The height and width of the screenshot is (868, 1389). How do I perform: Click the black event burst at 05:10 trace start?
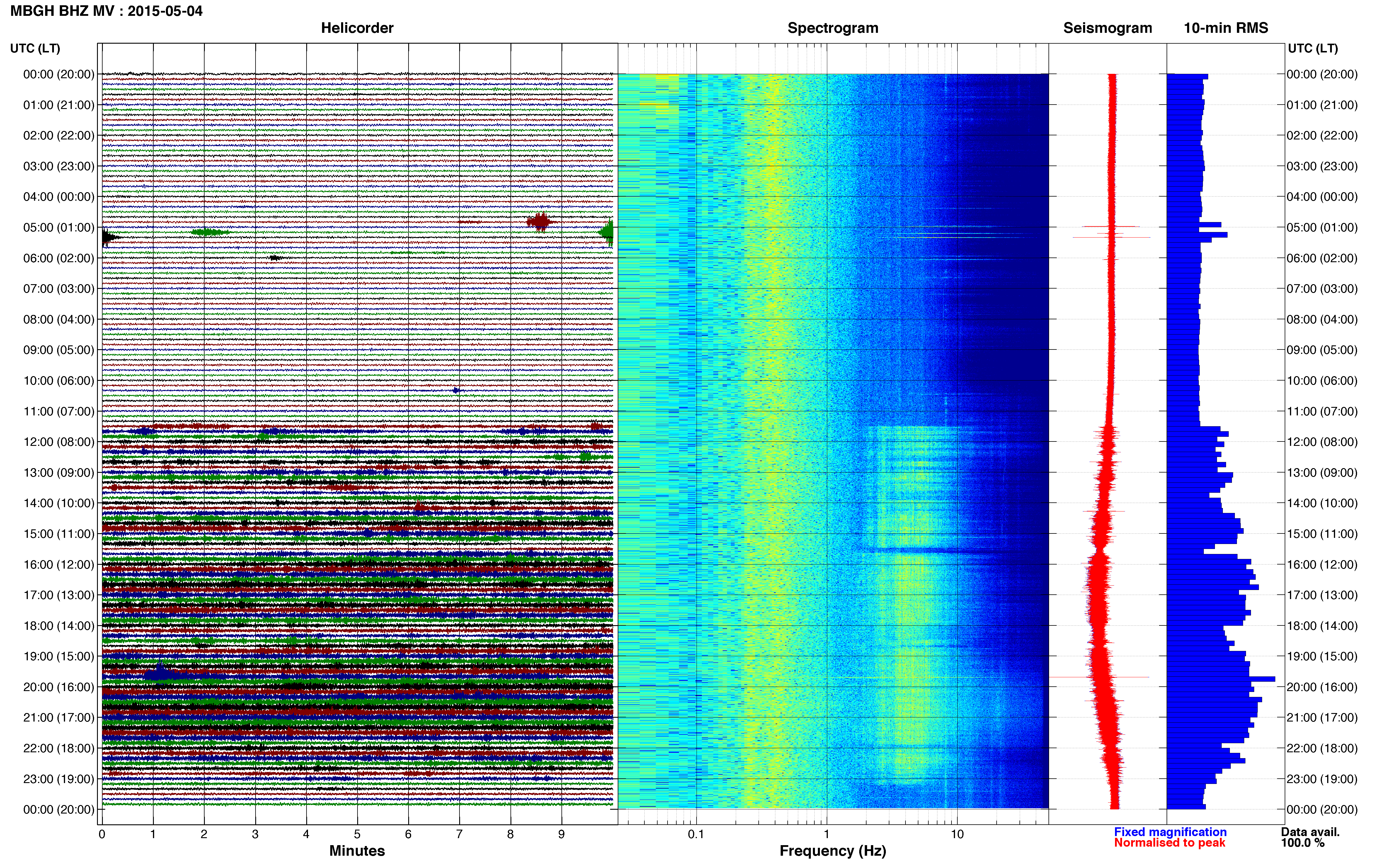coord(110,237)
